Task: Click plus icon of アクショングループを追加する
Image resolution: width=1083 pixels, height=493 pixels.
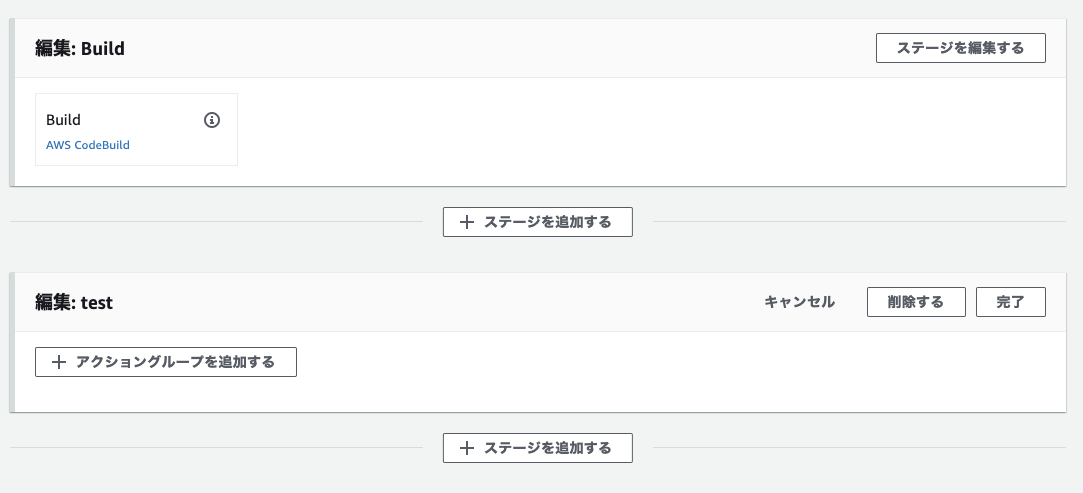Action: click(x=58, y=362)
